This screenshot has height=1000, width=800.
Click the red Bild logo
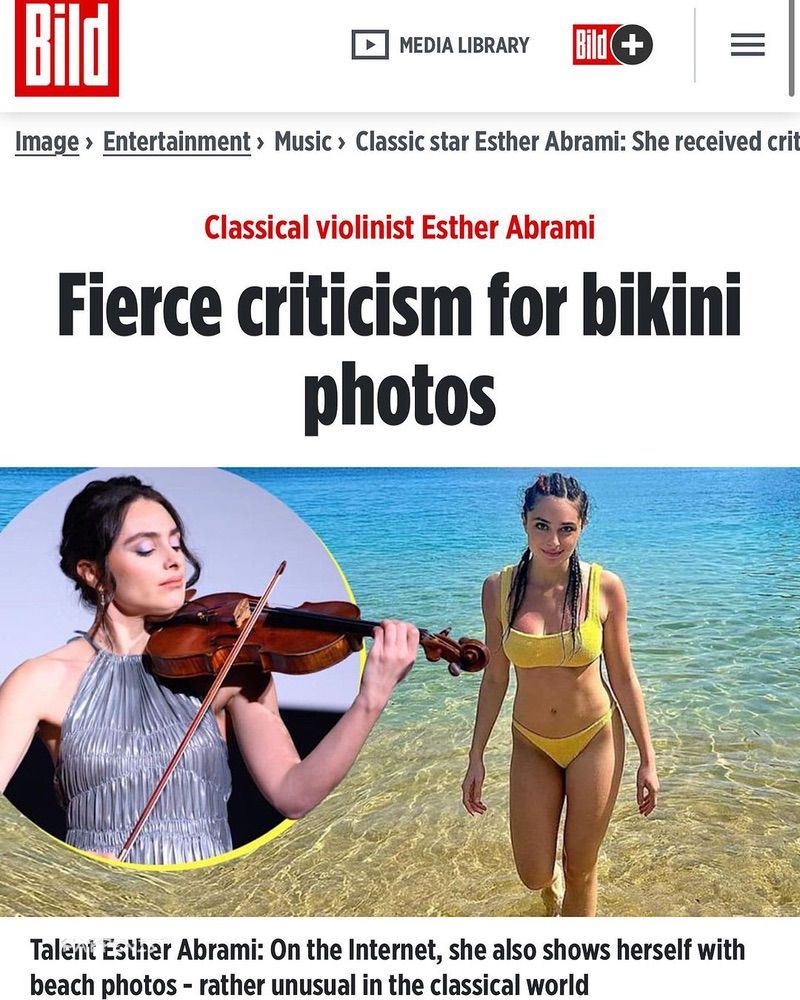point(67,47)
